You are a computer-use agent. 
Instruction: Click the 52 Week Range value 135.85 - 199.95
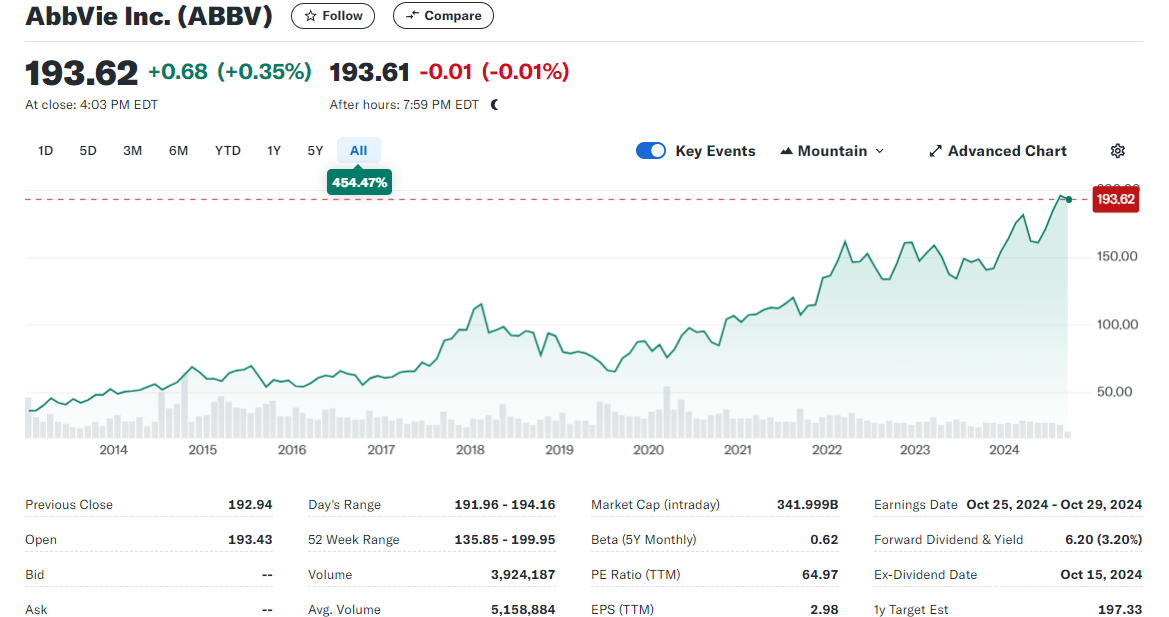(505, 540)
